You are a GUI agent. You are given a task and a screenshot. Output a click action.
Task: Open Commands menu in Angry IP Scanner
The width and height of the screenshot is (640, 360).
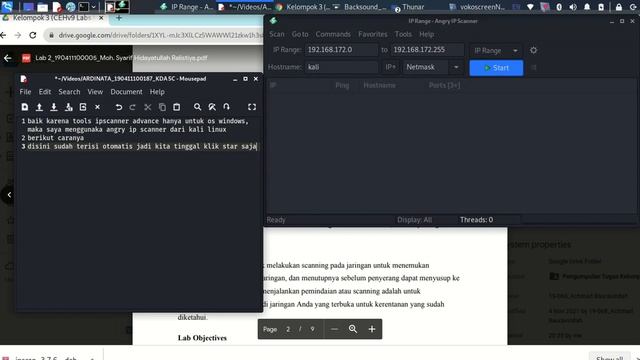point(333,34)
